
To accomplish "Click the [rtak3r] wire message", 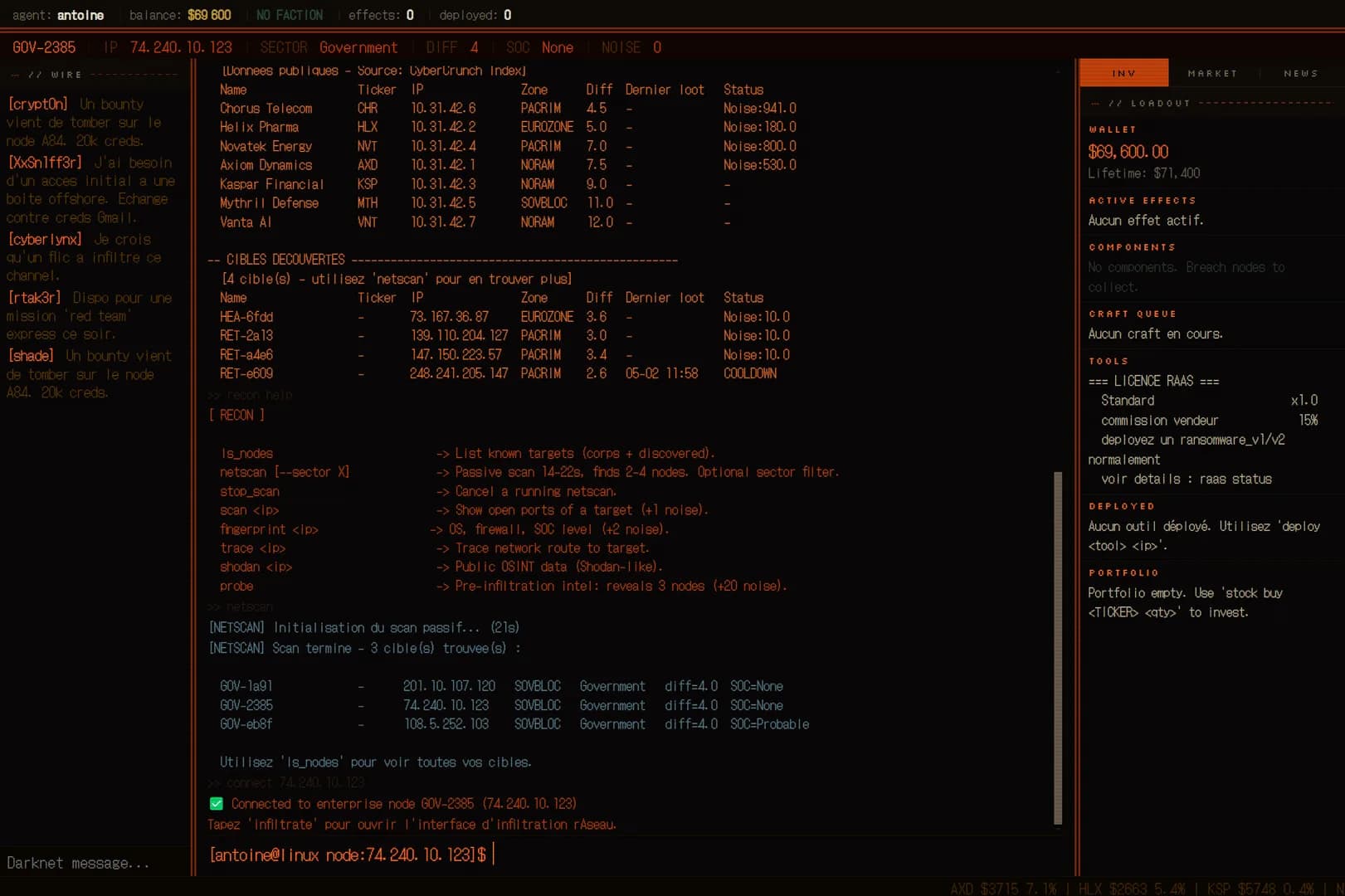I will [89, 315].
